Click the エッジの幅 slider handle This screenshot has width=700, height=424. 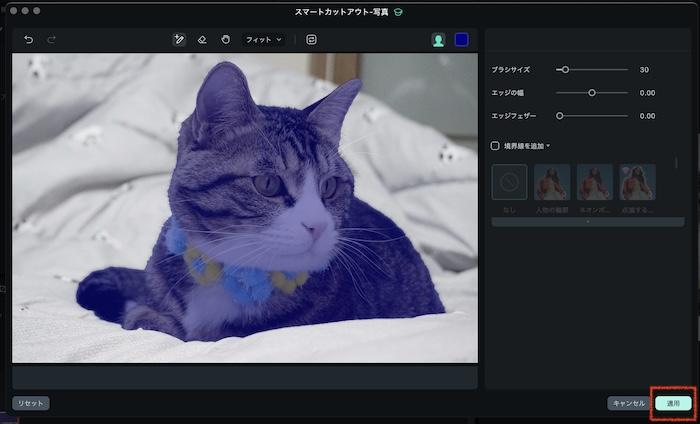[592, 93]
